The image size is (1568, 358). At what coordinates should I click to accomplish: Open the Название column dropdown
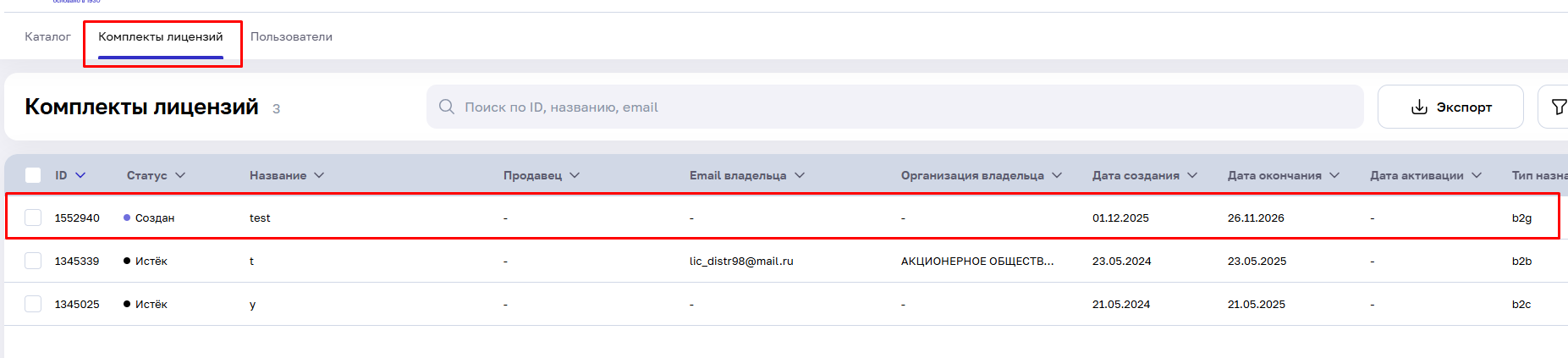(x=319, y=175)
